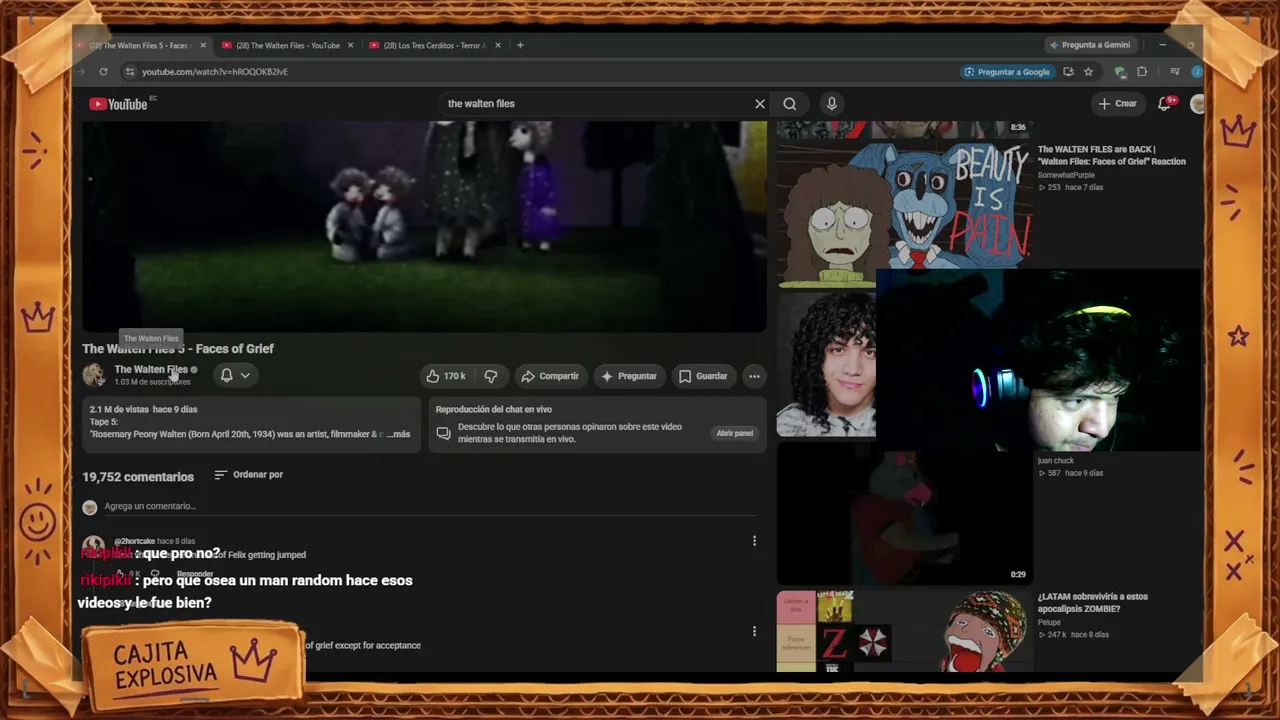The image size is (1280, 720).
Task: Switch to Los Tres Cerditos tab
Action: click(435, 45)
